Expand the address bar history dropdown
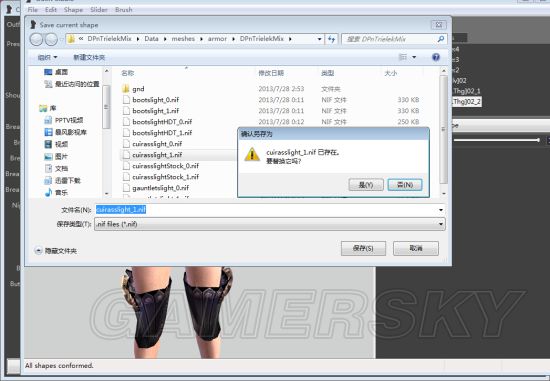This screenshot has width=550, height=381. tap(319, 39)
